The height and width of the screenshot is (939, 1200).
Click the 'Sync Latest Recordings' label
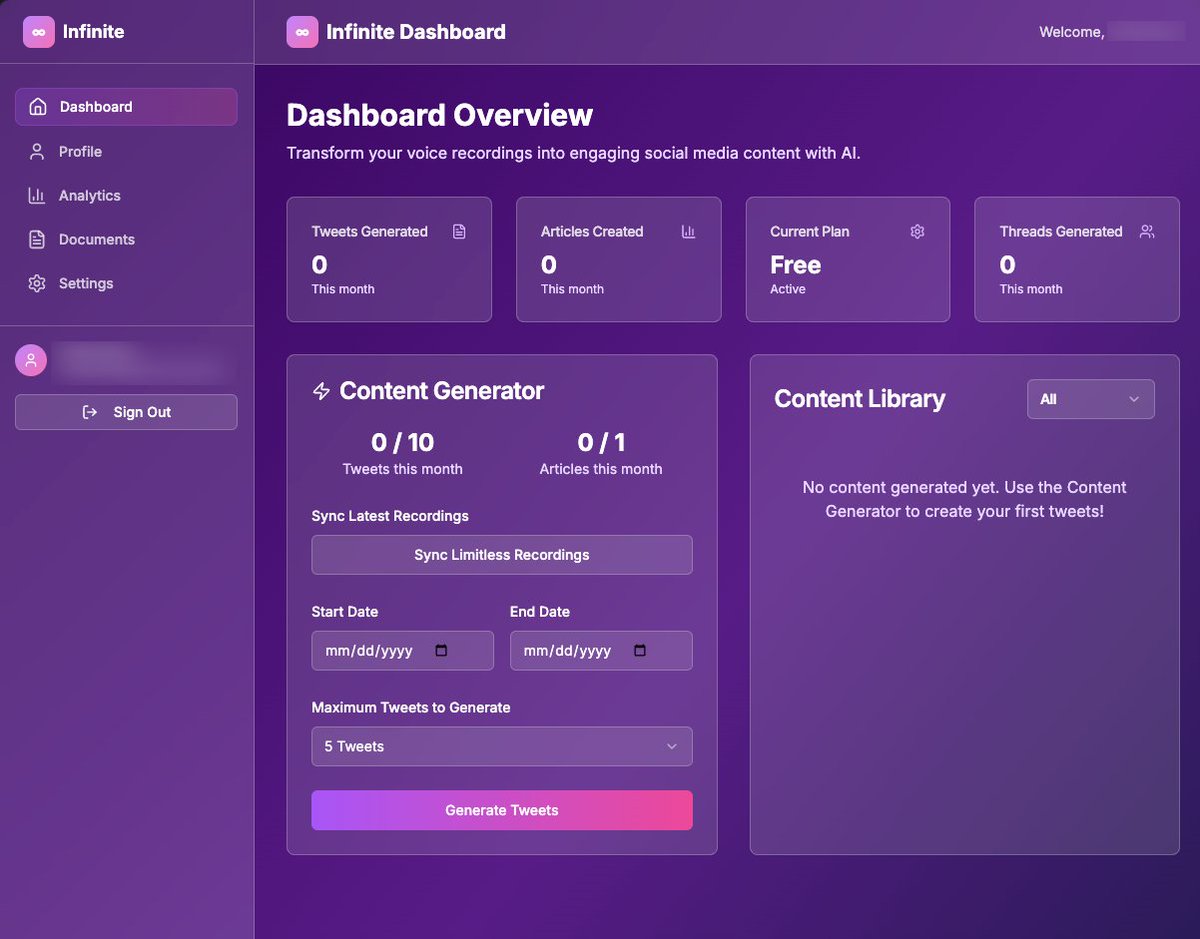[x=390, y=516]
